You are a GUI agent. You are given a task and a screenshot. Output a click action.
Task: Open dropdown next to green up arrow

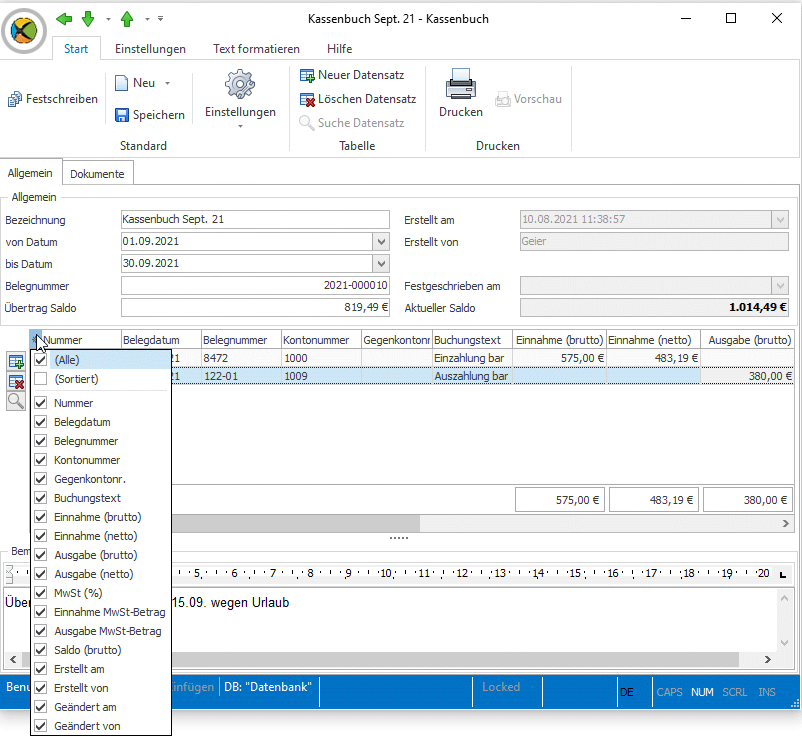147,19
